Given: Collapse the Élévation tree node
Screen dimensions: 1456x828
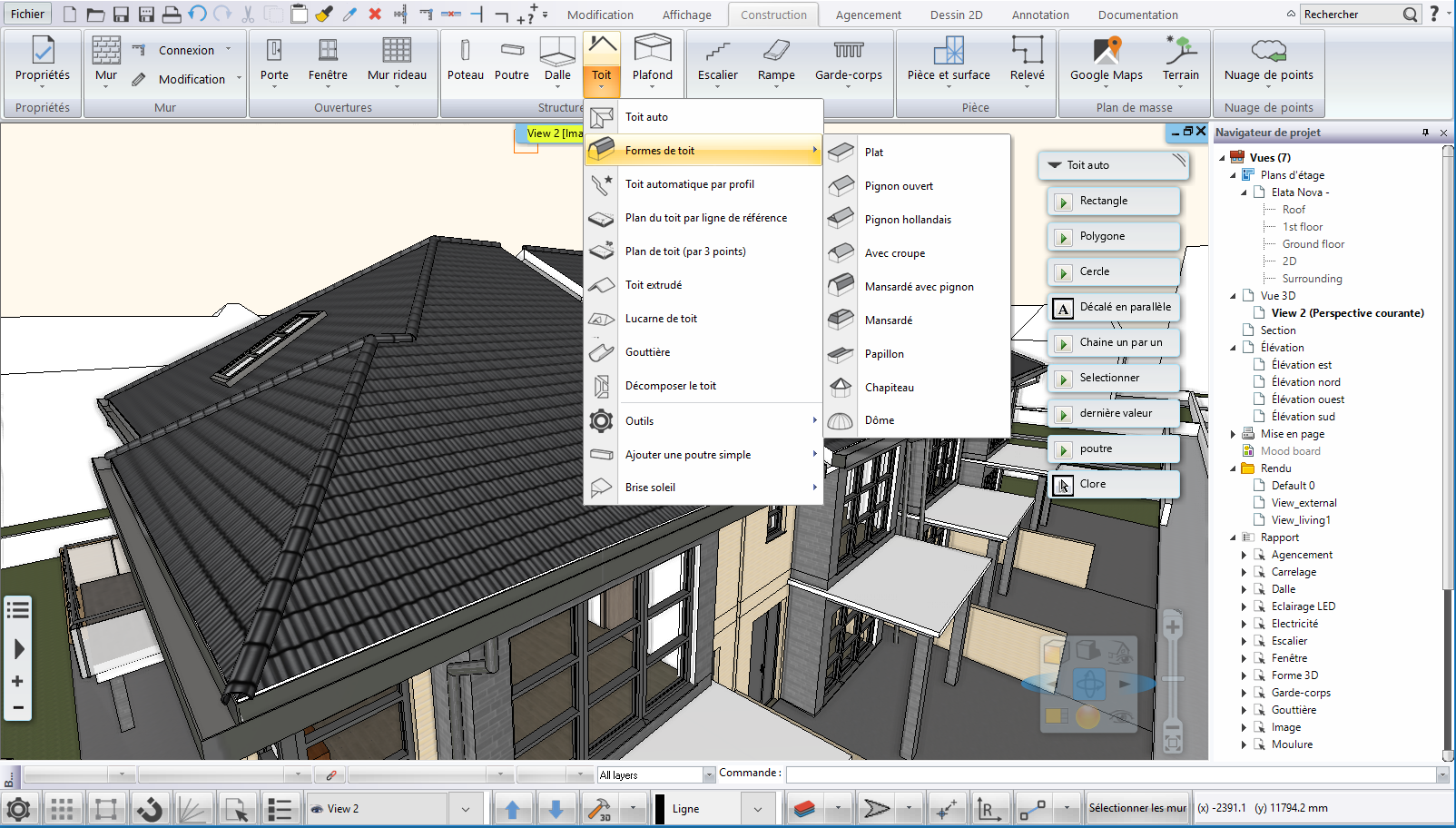Looking at the screenshot, I should tap(1233, 348).
